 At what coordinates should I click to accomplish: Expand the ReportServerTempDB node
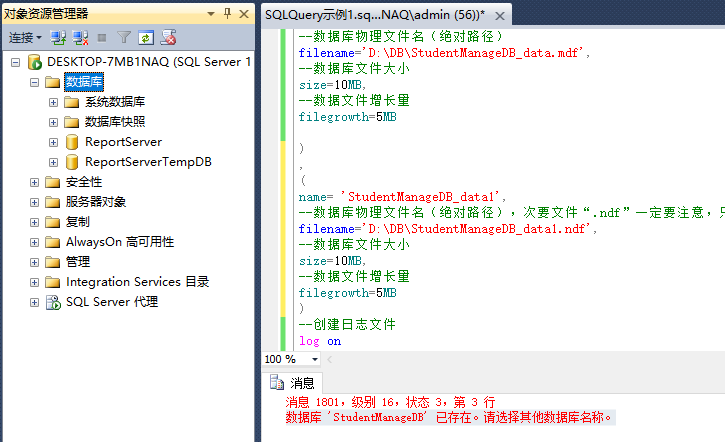53,162
